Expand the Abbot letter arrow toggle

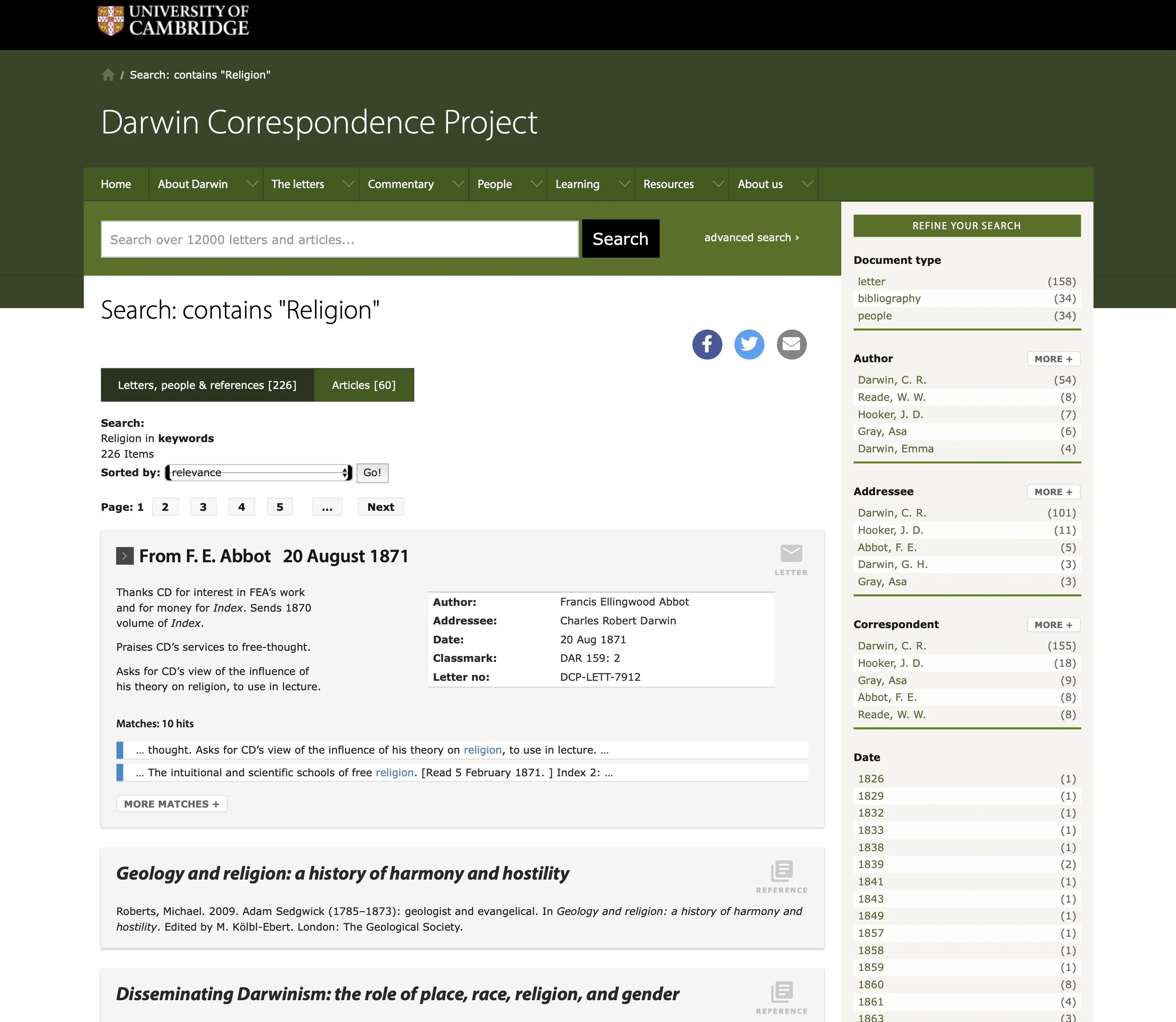click(124, 556)
